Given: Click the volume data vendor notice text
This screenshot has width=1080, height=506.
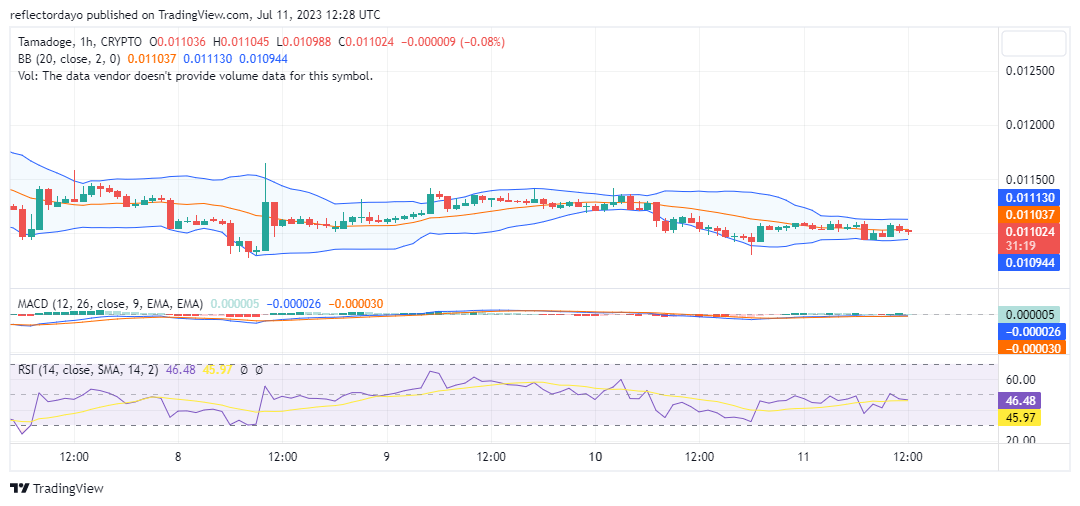Looking at the screenshot, I should point(196,76).
